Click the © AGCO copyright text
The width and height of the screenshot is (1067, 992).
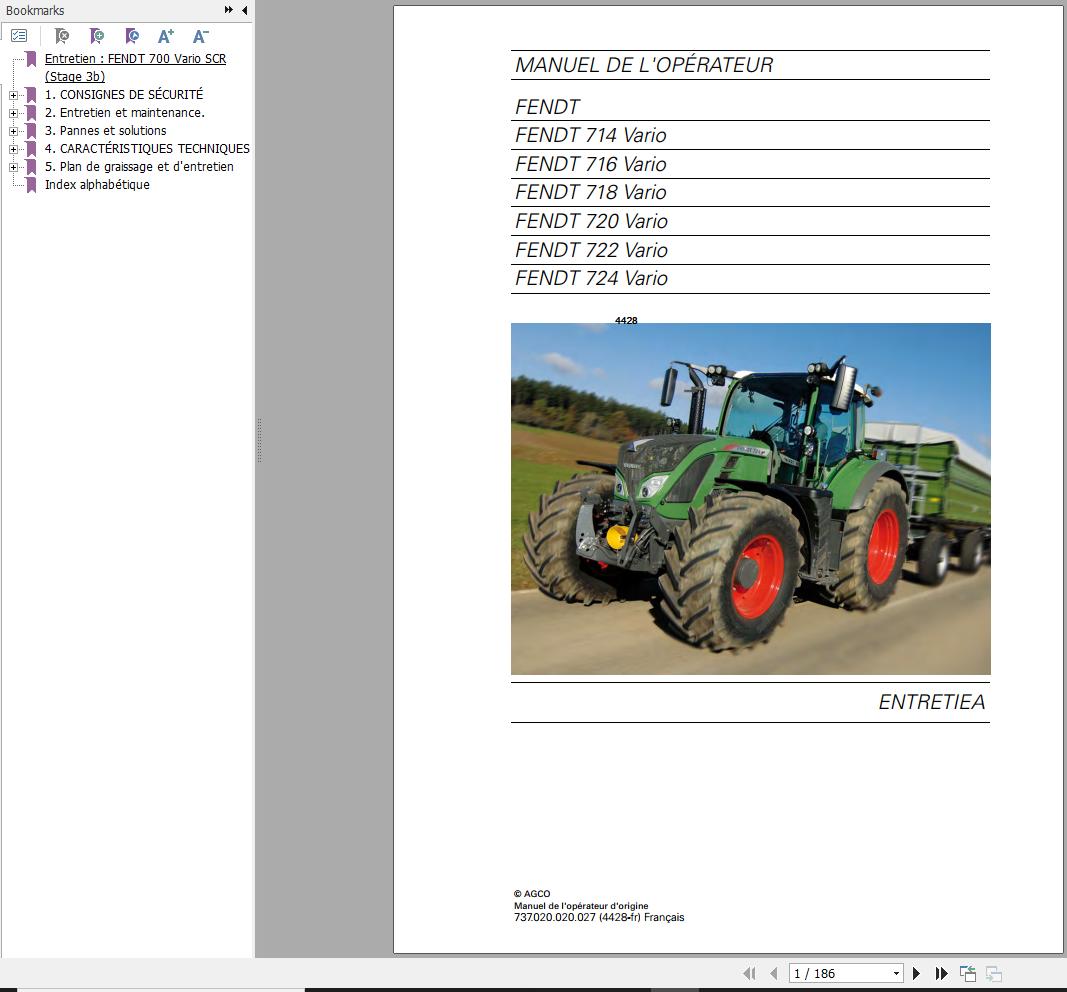[532, 894]
